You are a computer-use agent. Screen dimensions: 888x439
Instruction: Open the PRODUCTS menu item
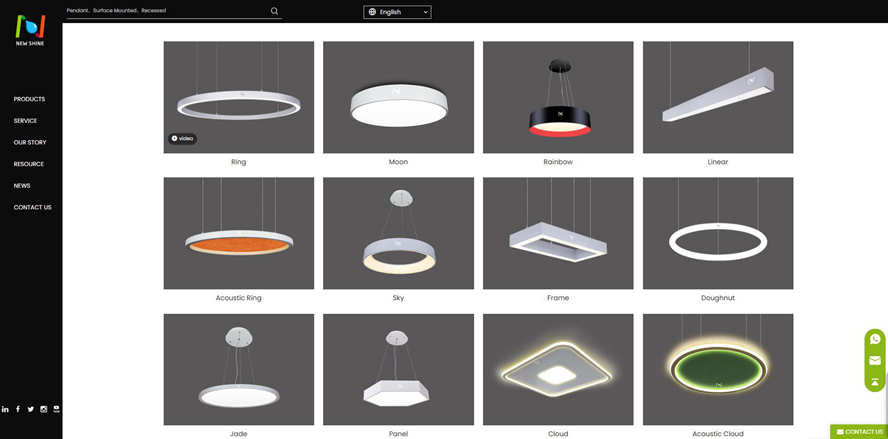point(29,99)
